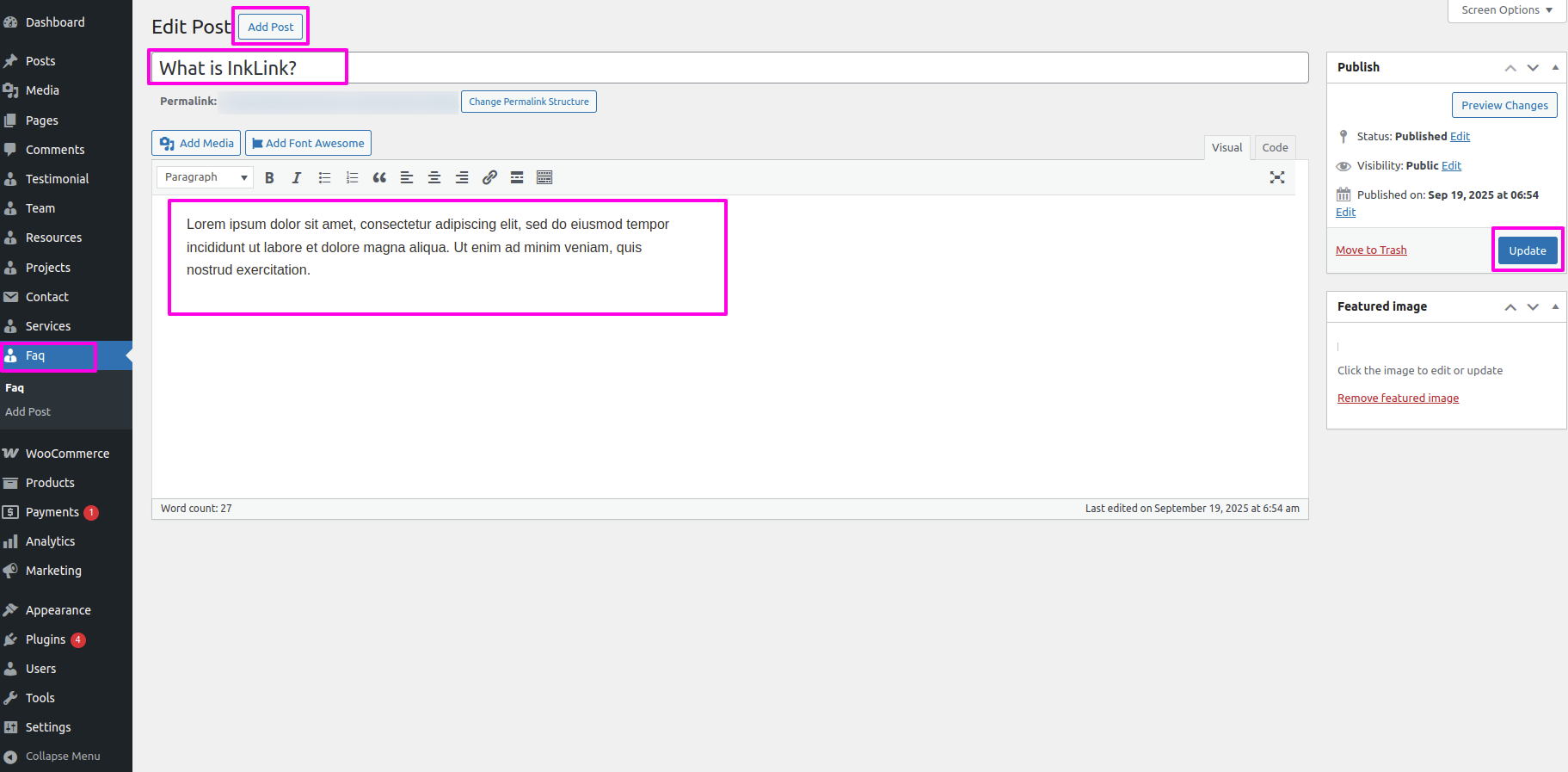
Task: Collapse the Publish panel
Action: pyautogui.click(x=1555, y=67)
